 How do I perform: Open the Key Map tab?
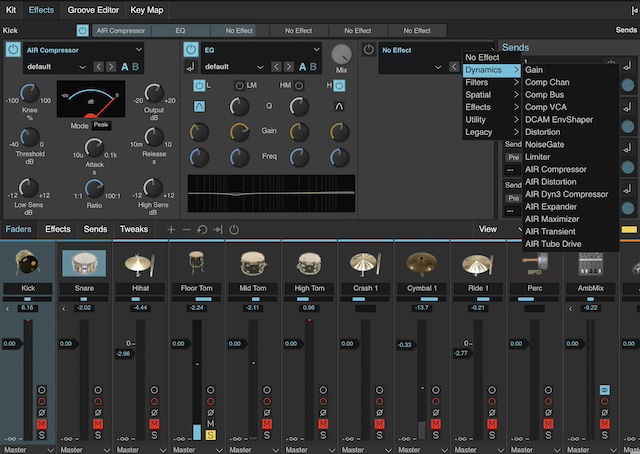pyautogui.click(x=148, y=9)
